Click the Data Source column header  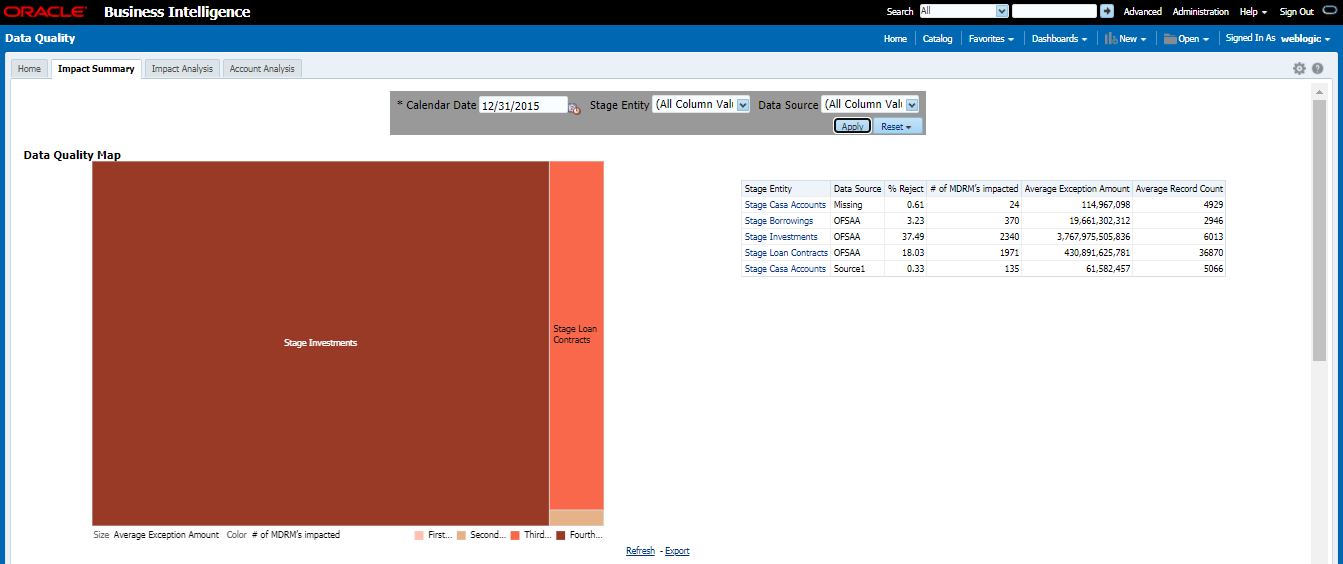(857, 189)
